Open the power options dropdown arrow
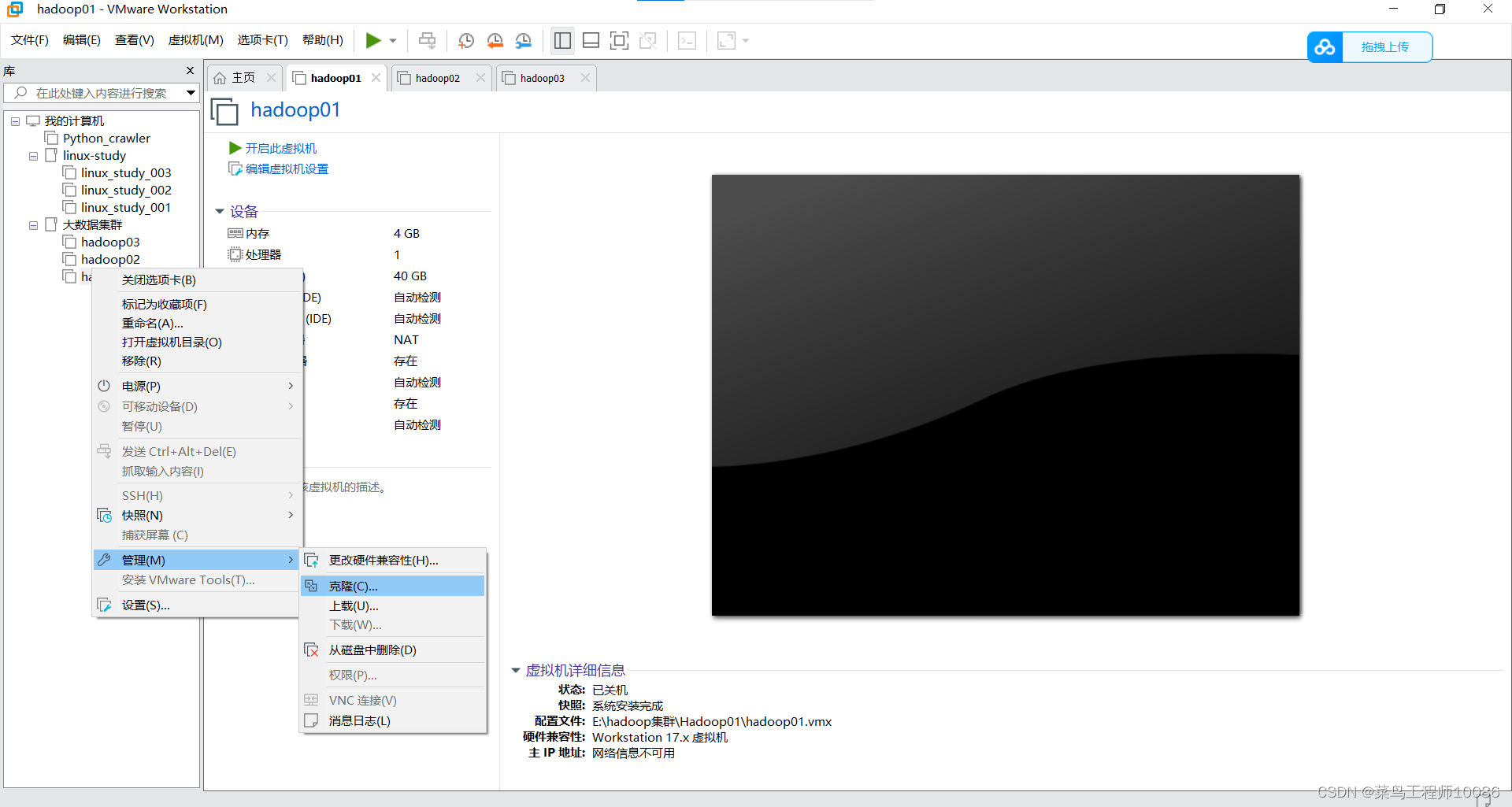The height and width of the screenshot is (807, 1512). (393, 40)
